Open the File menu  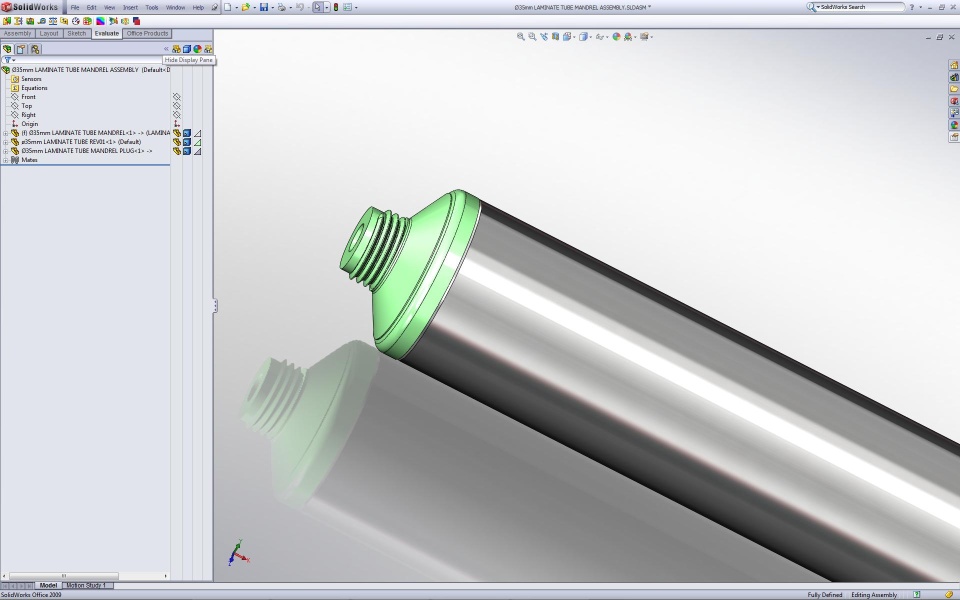click(x=75, y=7)
